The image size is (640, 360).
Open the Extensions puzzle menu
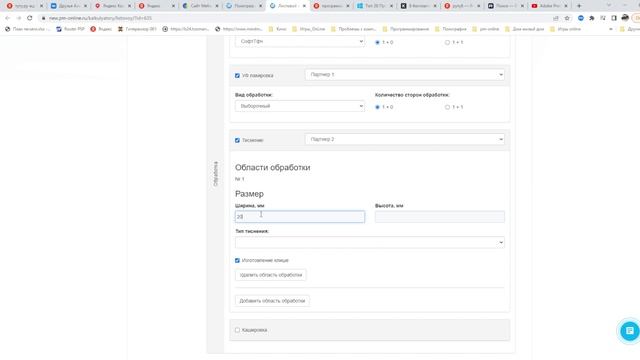click(592, 18)
